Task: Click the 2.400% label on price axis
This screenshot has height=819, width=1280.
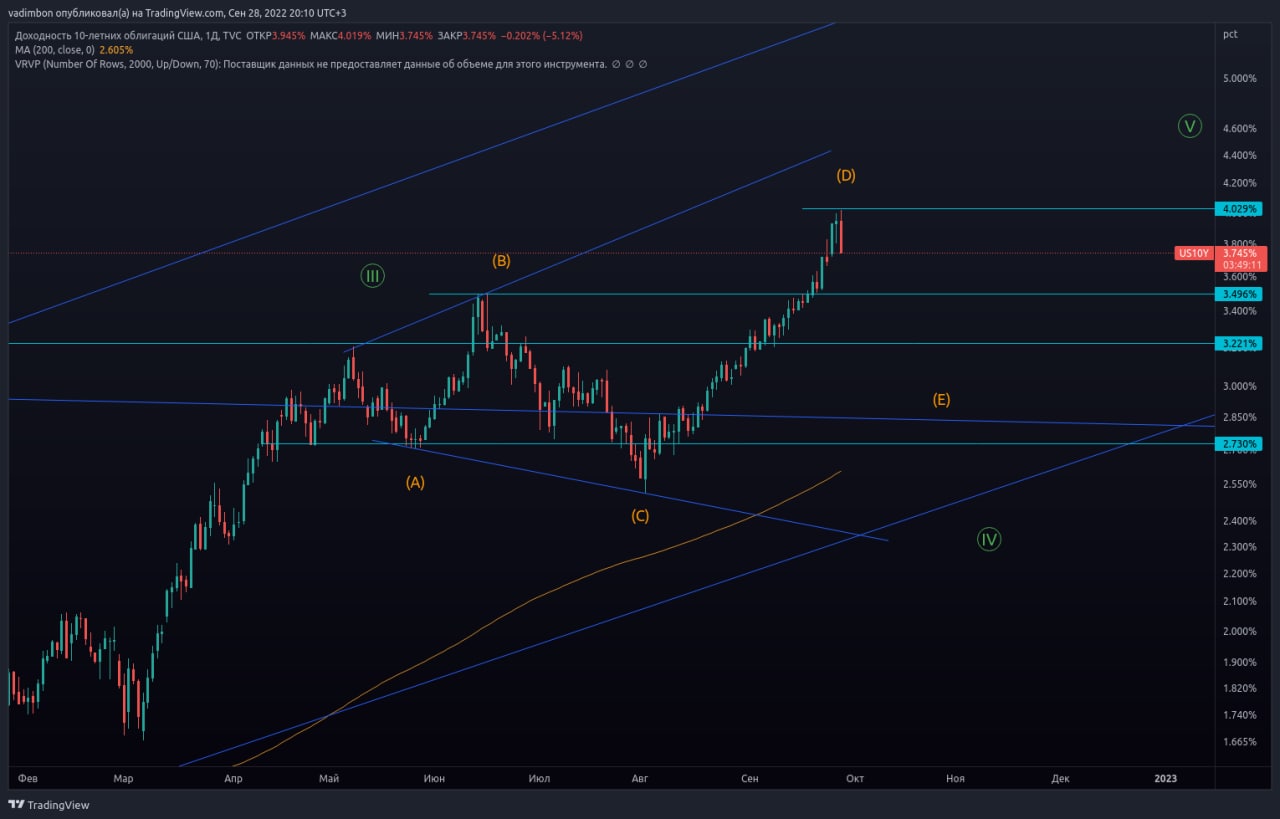Action: 1239,521
